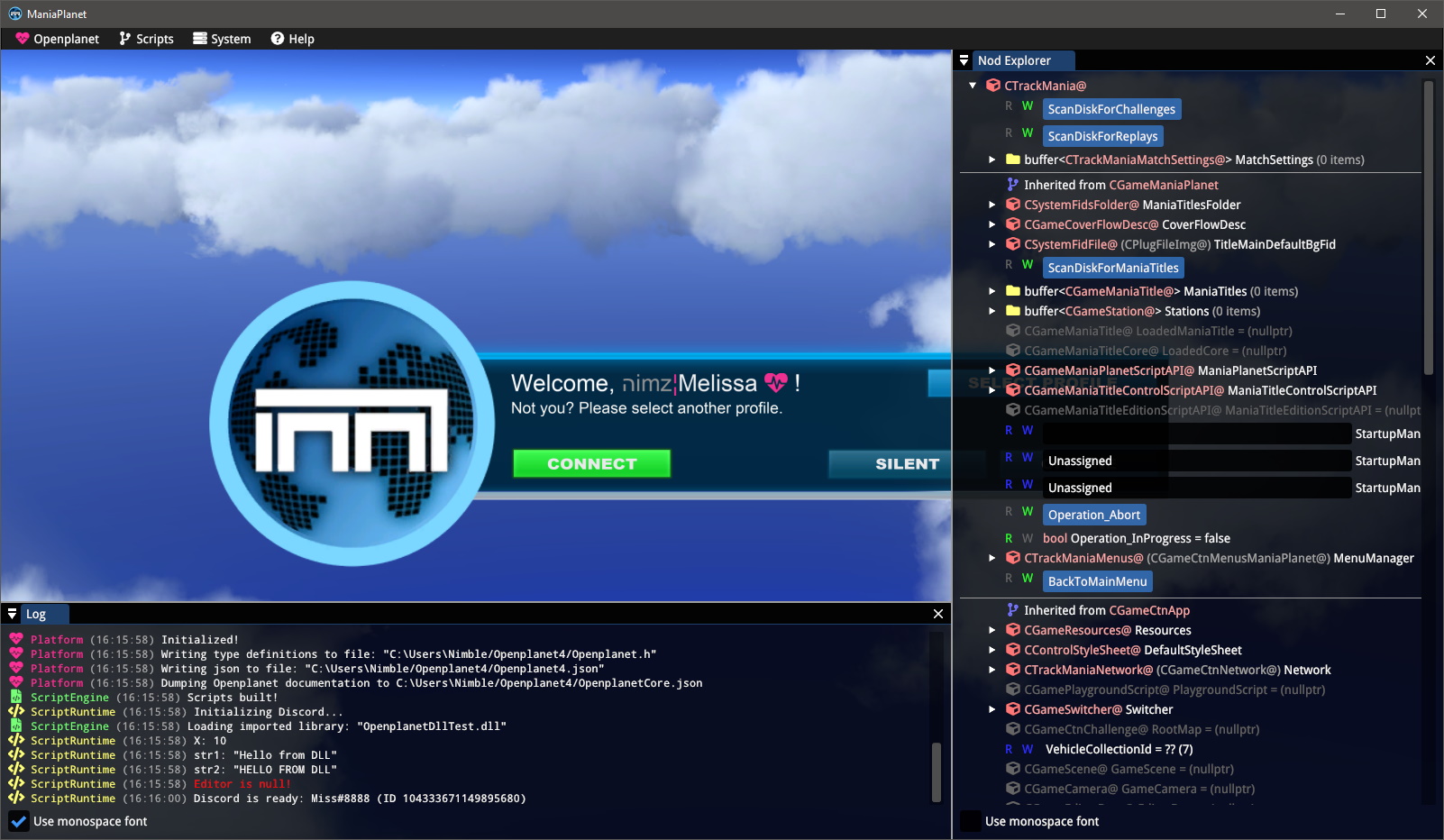
Task: Open the Openplanet menu
Action: (57, 39)
